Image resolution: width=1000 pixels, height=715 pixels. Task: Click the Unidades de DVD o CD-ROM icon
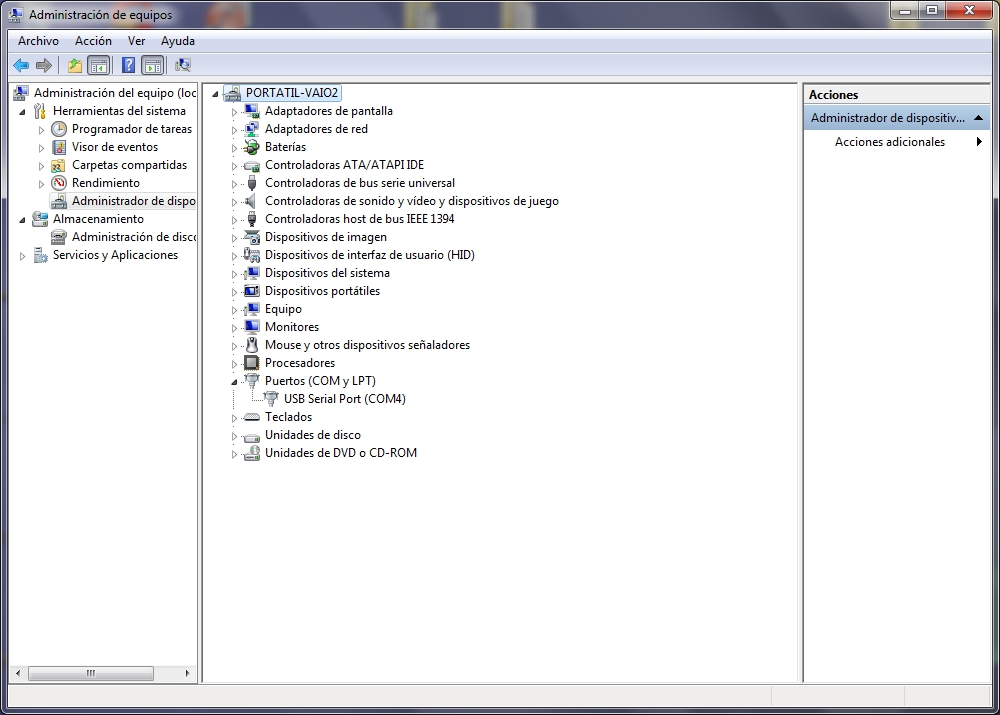tap(253, 453)
